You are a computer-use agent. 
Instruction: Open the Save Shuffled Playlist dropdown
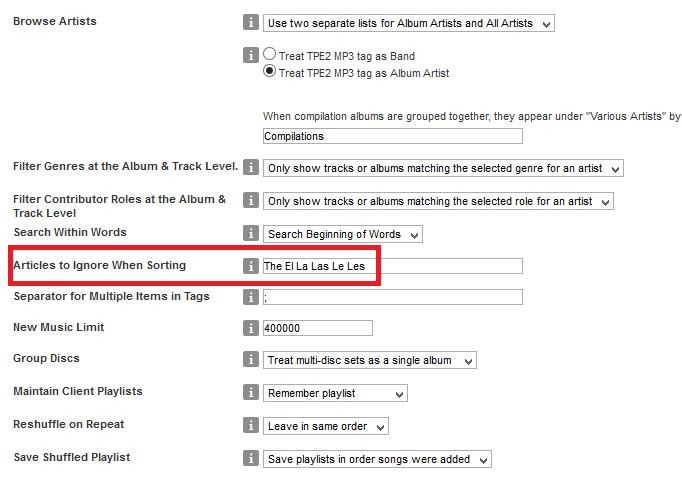(378, 459)
